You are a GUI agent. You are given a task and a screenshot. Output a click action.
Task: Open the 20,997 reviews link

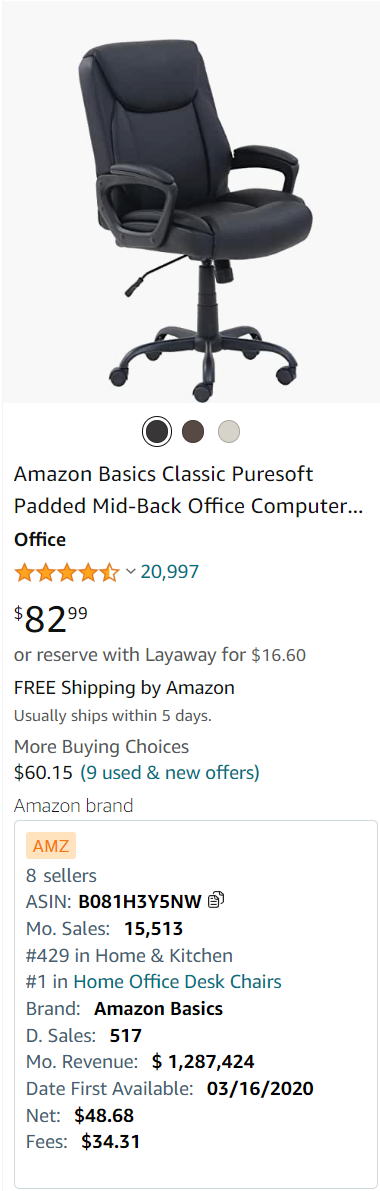click(169, 571)
